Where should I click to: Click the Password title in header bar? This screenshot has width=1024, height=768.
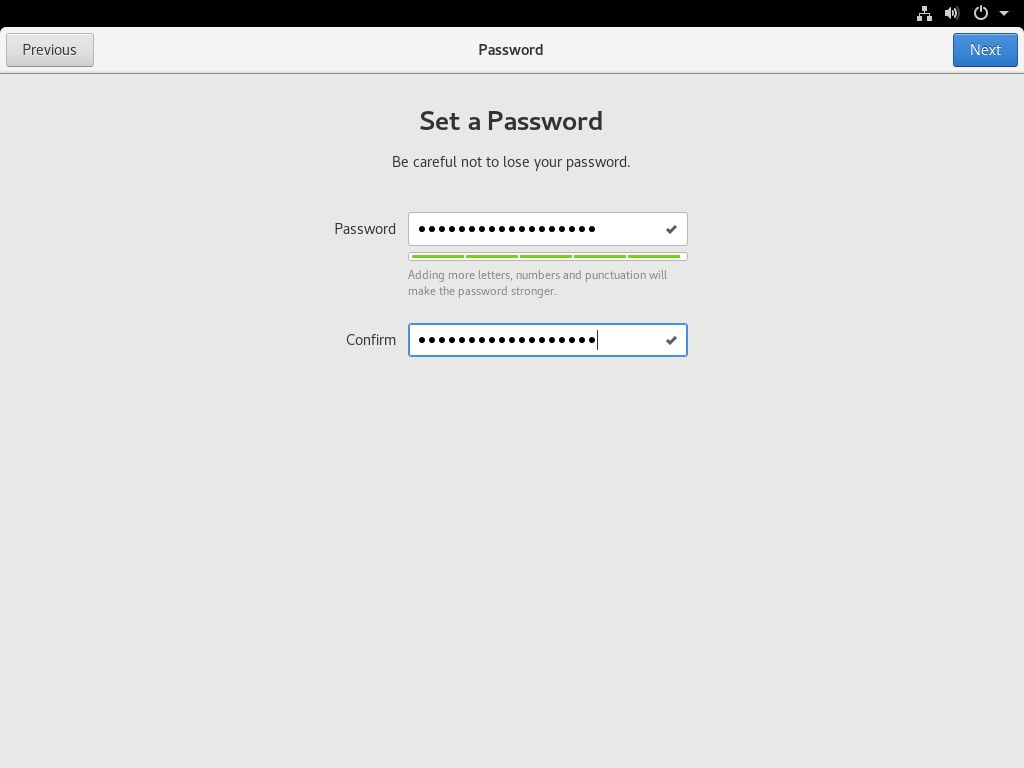pyautogui.click(x=511, y=50)
